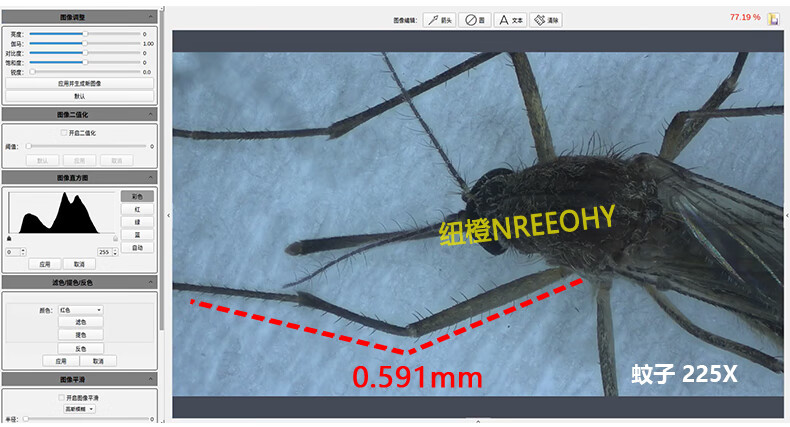The height and width of the screenshot is (427, 790).
Task: Collapse the Filter/Extract/Invert color (滤色/提色/反色) panel
Action: click(151, 282)
